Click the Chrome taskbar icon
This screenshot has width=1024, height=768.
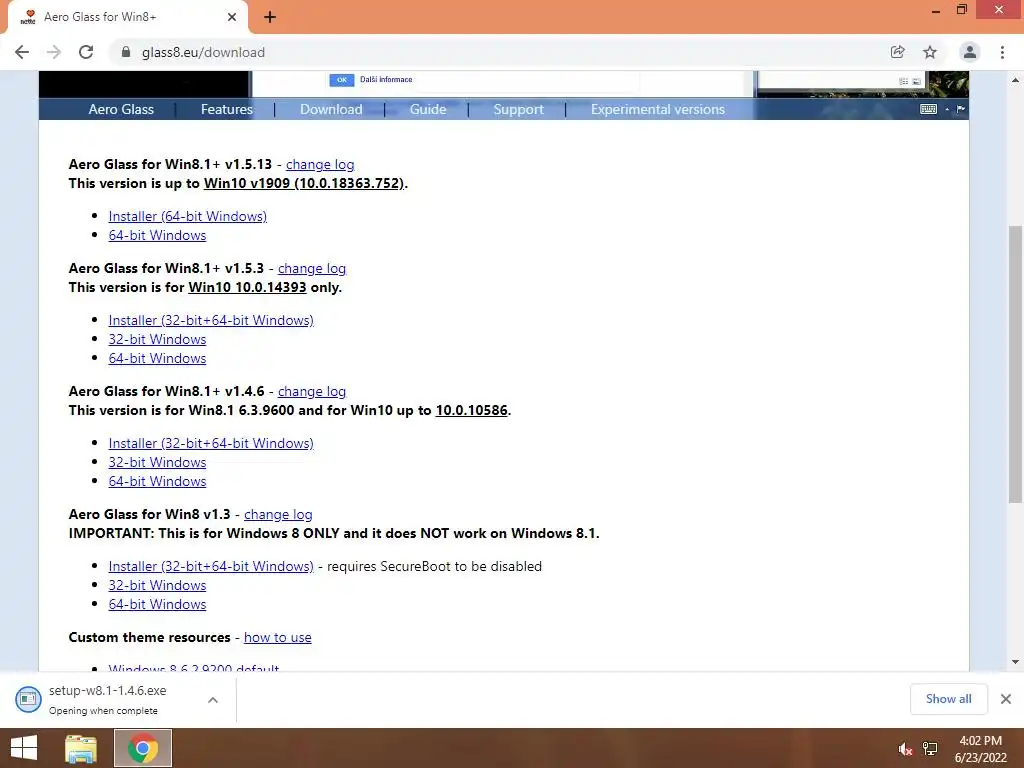pyautogui.click(x=143, y=748)
